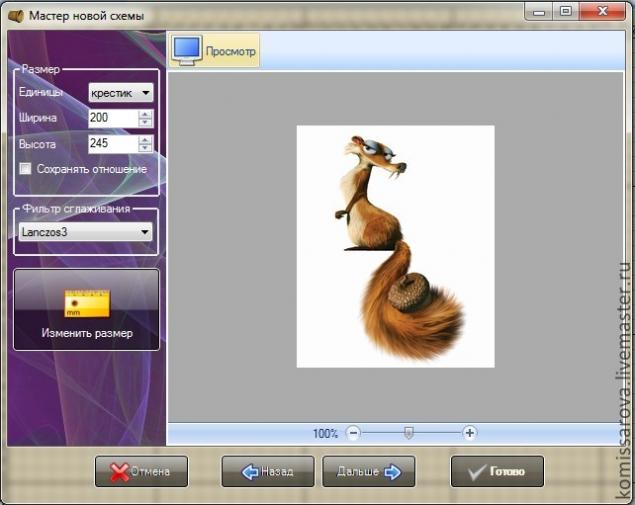This screenshot has width=635, height=505.
Task: Open the Единицы units dropdown (крестик)
Action: coord(121,93)
